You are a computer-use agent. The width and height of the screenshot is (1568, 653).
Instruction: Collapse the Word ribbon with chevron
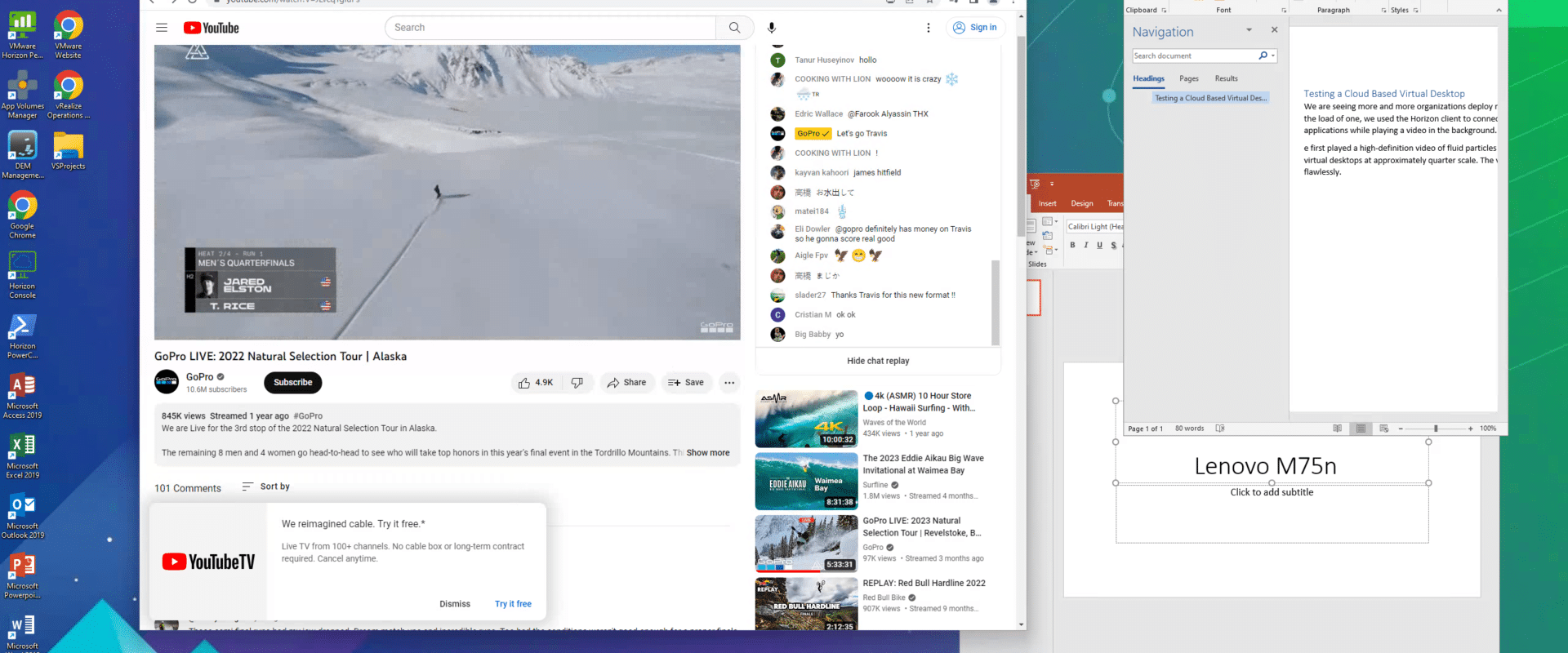[1499, 11]
